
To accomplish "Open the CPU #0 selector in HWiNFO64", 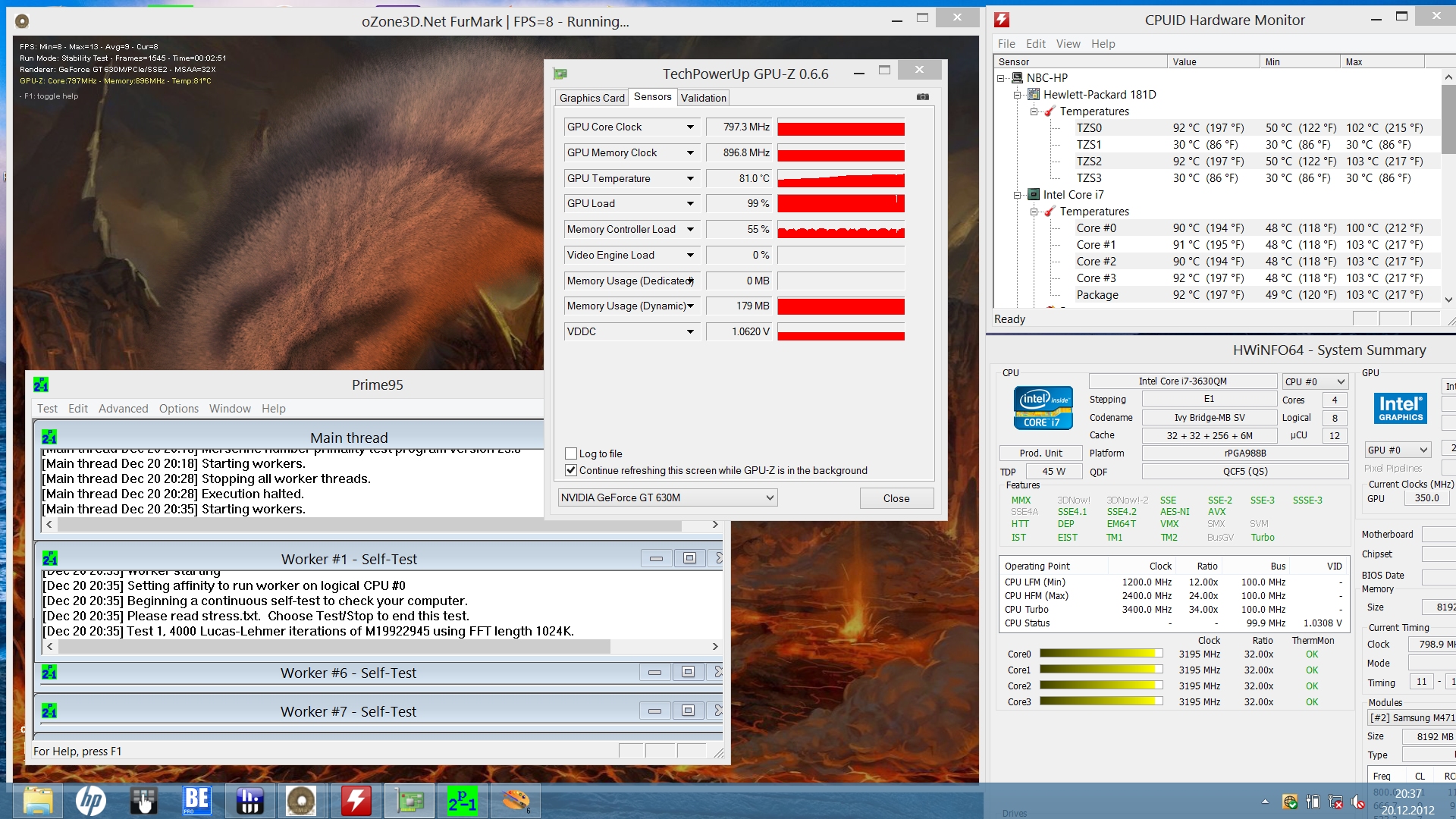I will 1315,381.
